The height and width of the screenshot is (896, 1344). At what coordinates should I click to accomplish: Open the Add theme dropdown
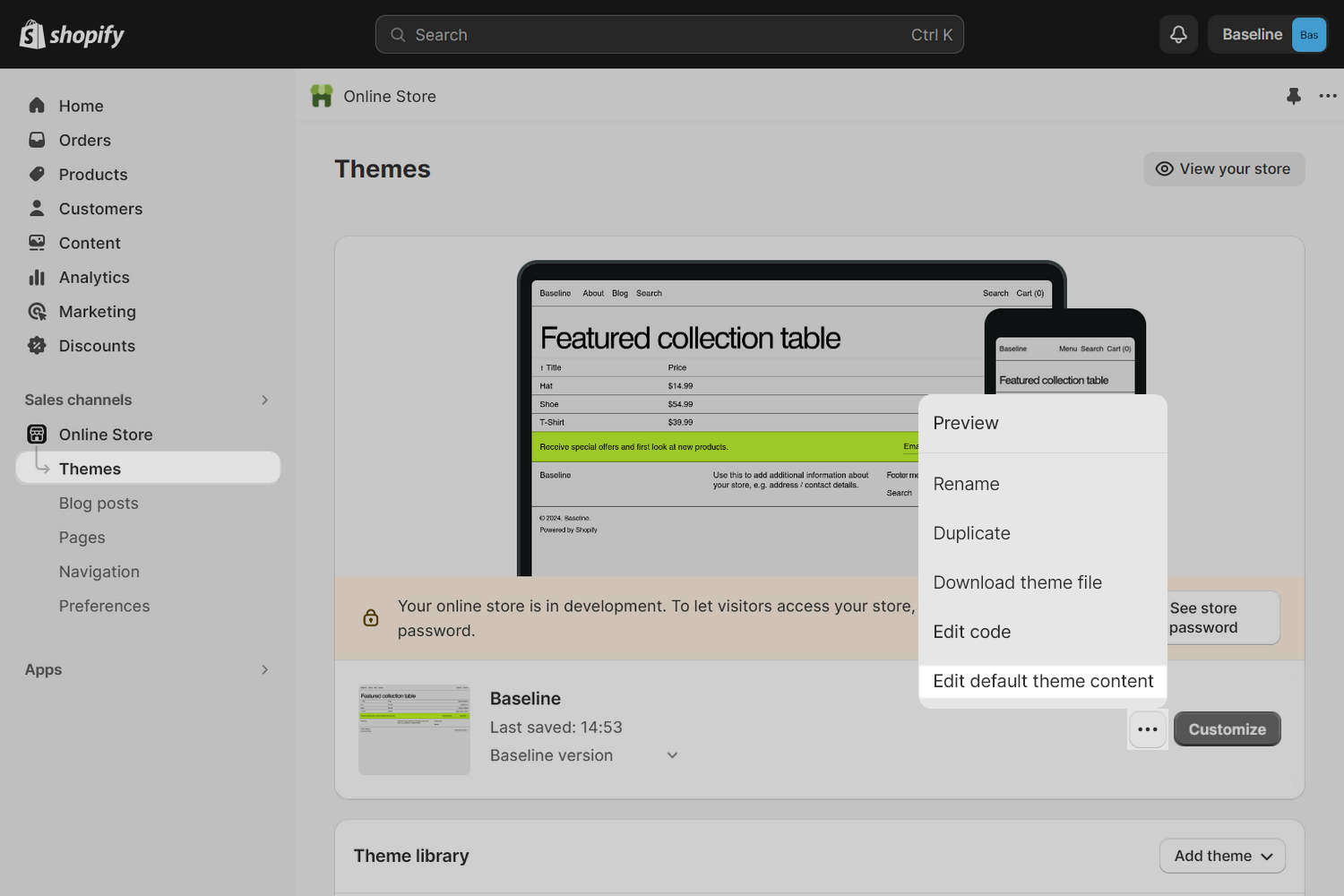pyautogui.click(x=1222, y=856)
